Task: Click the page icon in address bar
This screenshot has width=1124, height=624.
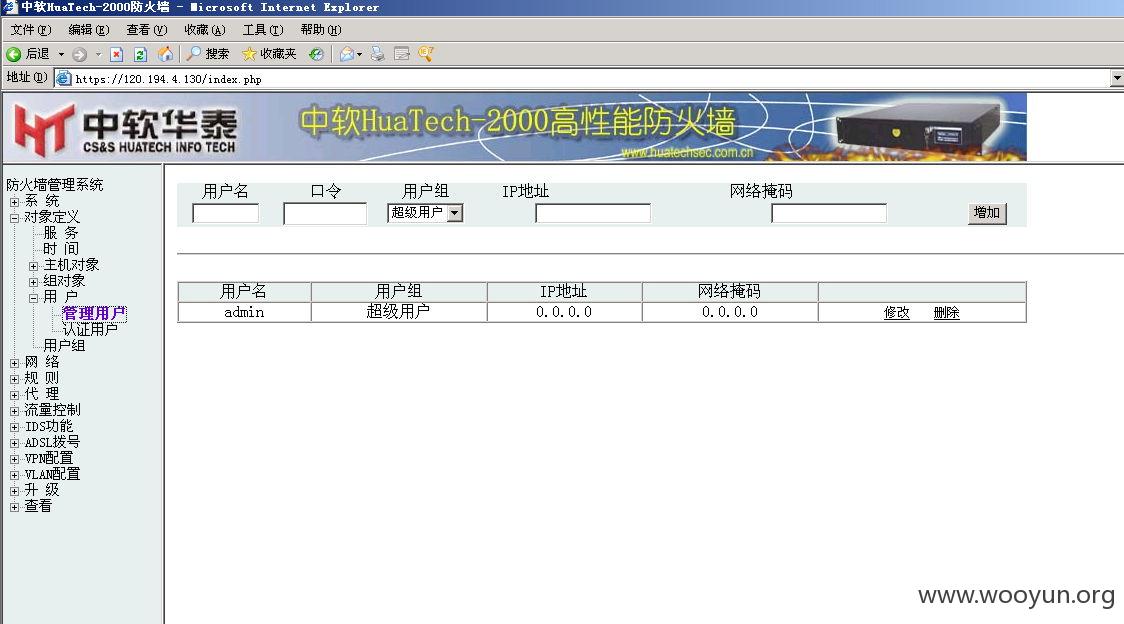Action: [64, 78]
